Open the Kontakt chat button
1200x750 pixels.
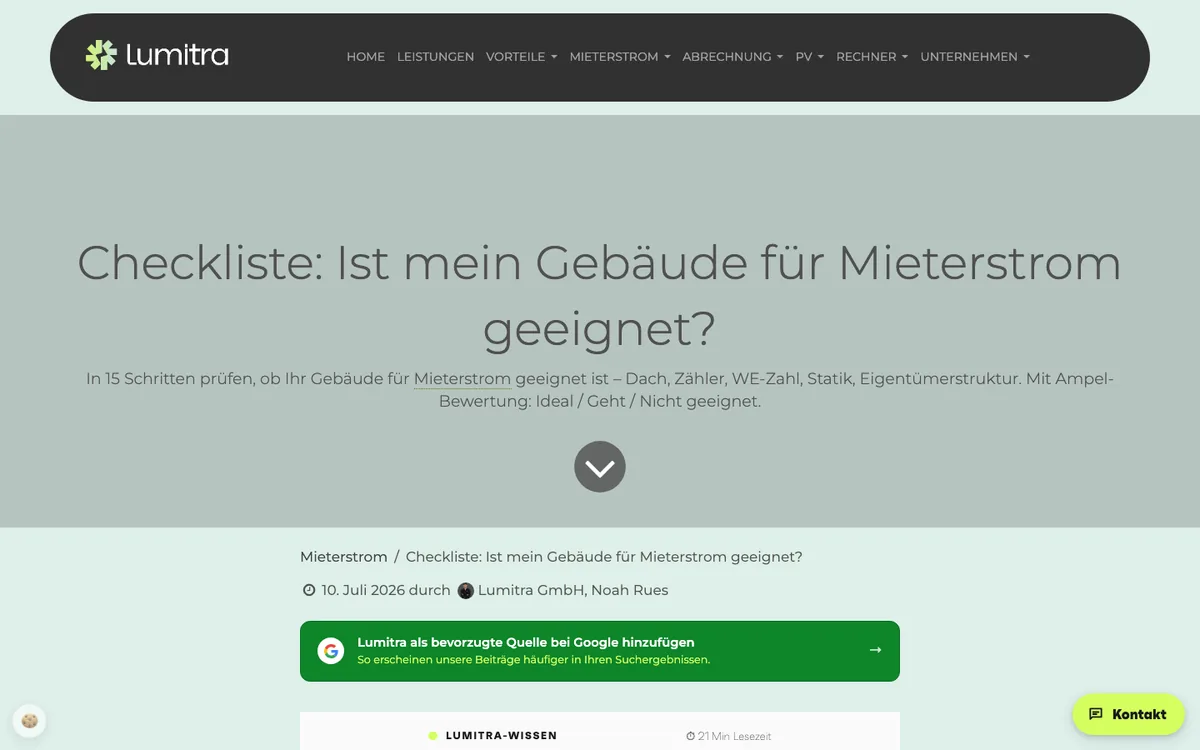[1128, 714]
